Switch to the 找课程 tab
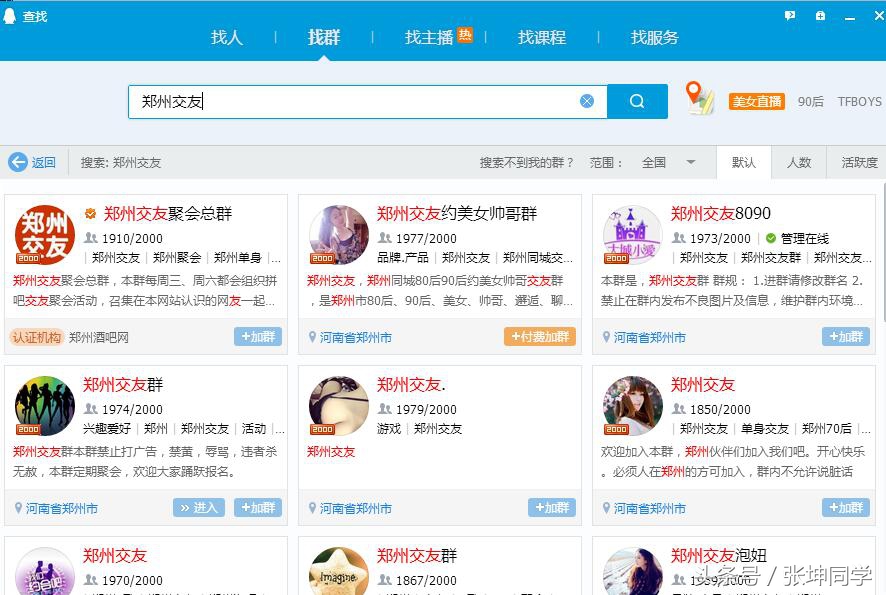Image resolution: width=886 pixels, height=595 pixels. click(x=541, y=37)
